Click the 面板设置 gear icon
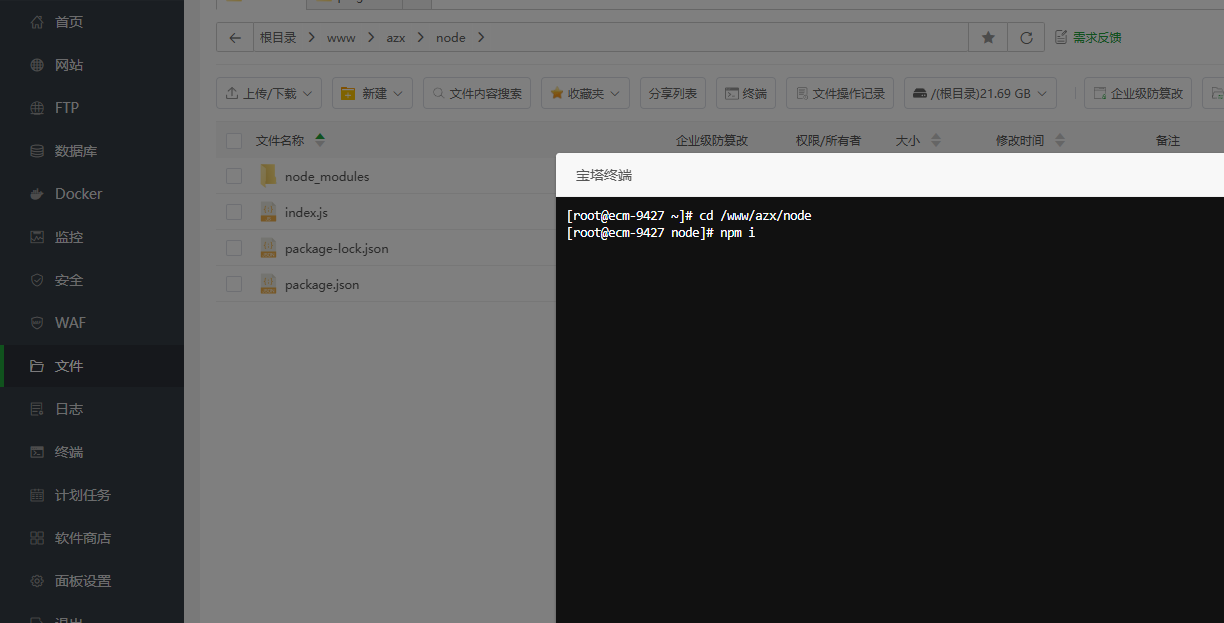 (x=37, y=581)
